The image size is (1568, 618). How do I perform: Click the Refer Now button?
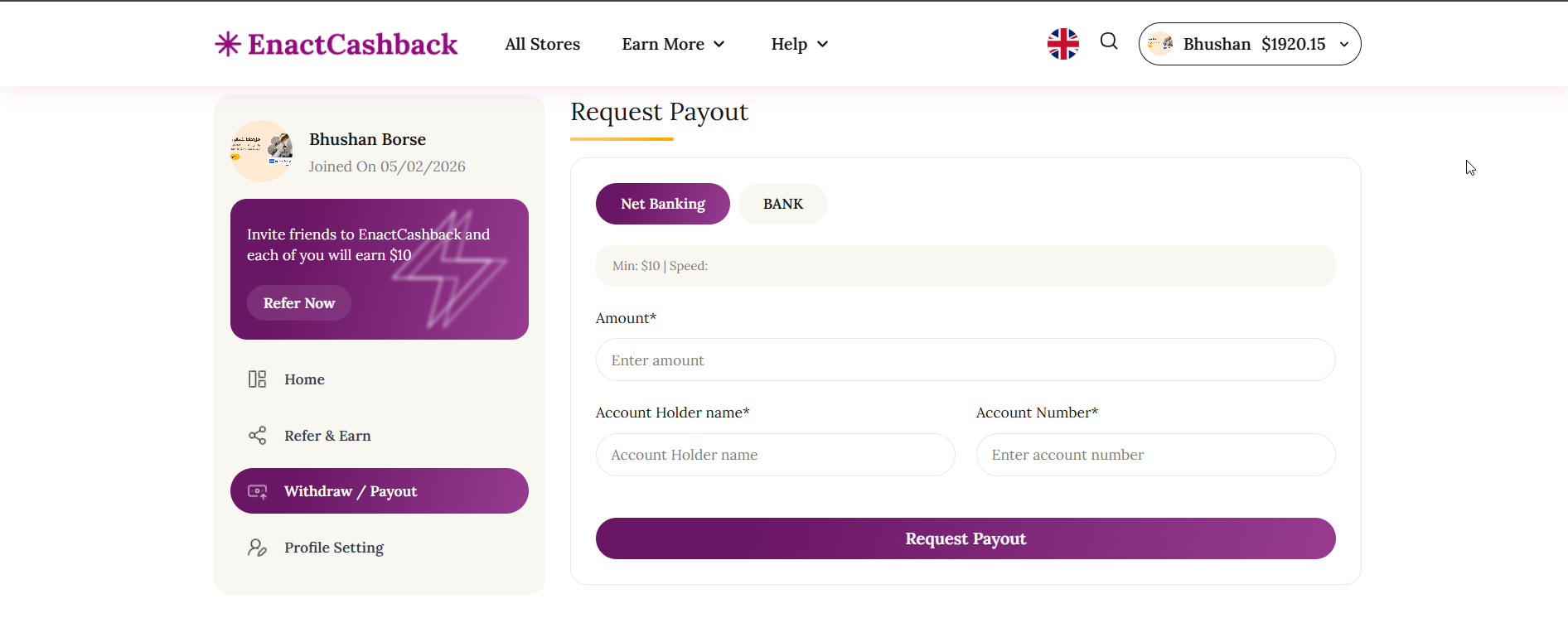coord(299,303)
